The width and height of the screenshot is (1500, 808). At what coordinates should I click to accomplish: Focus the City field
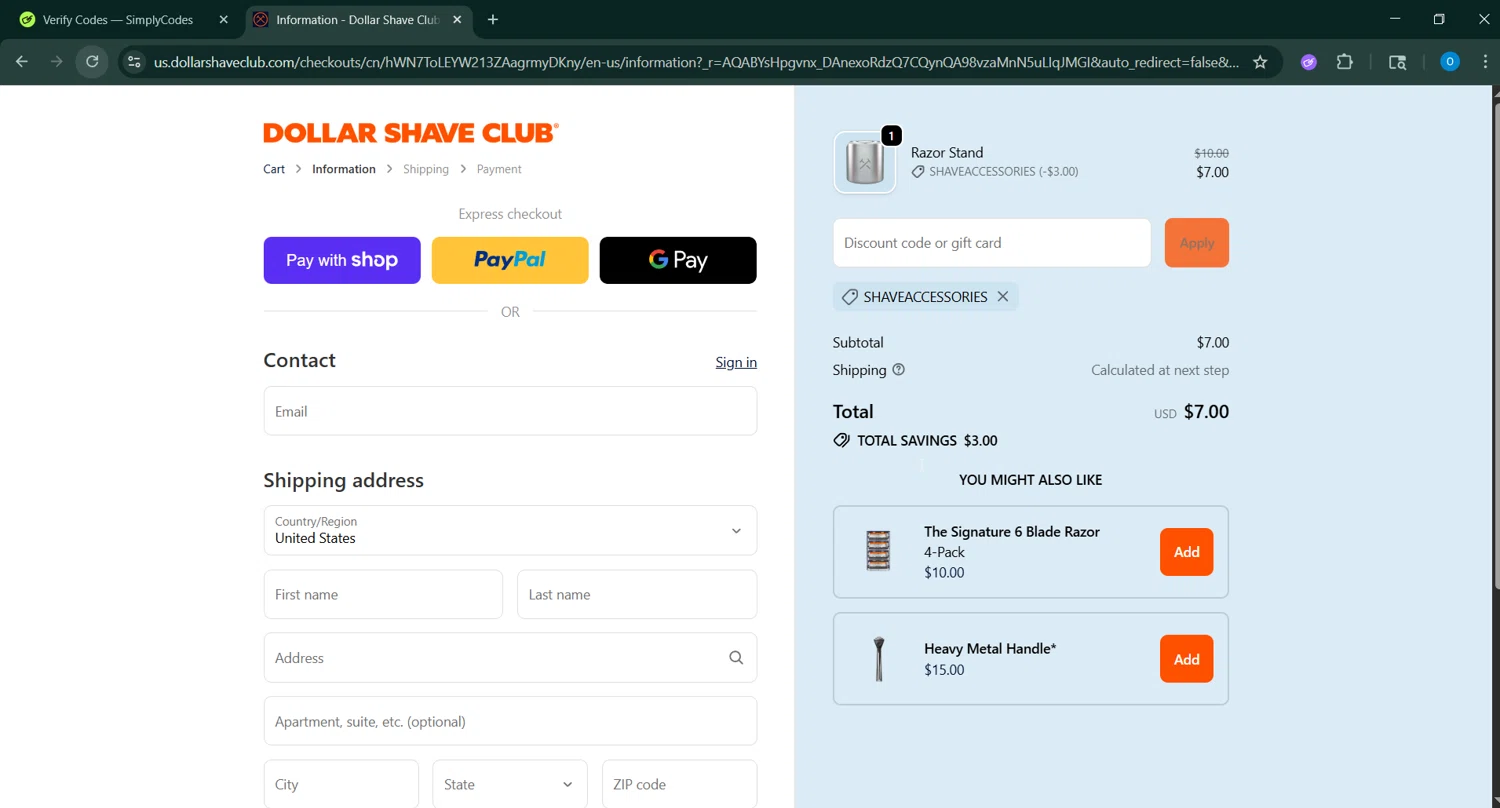tap(341, 785)
